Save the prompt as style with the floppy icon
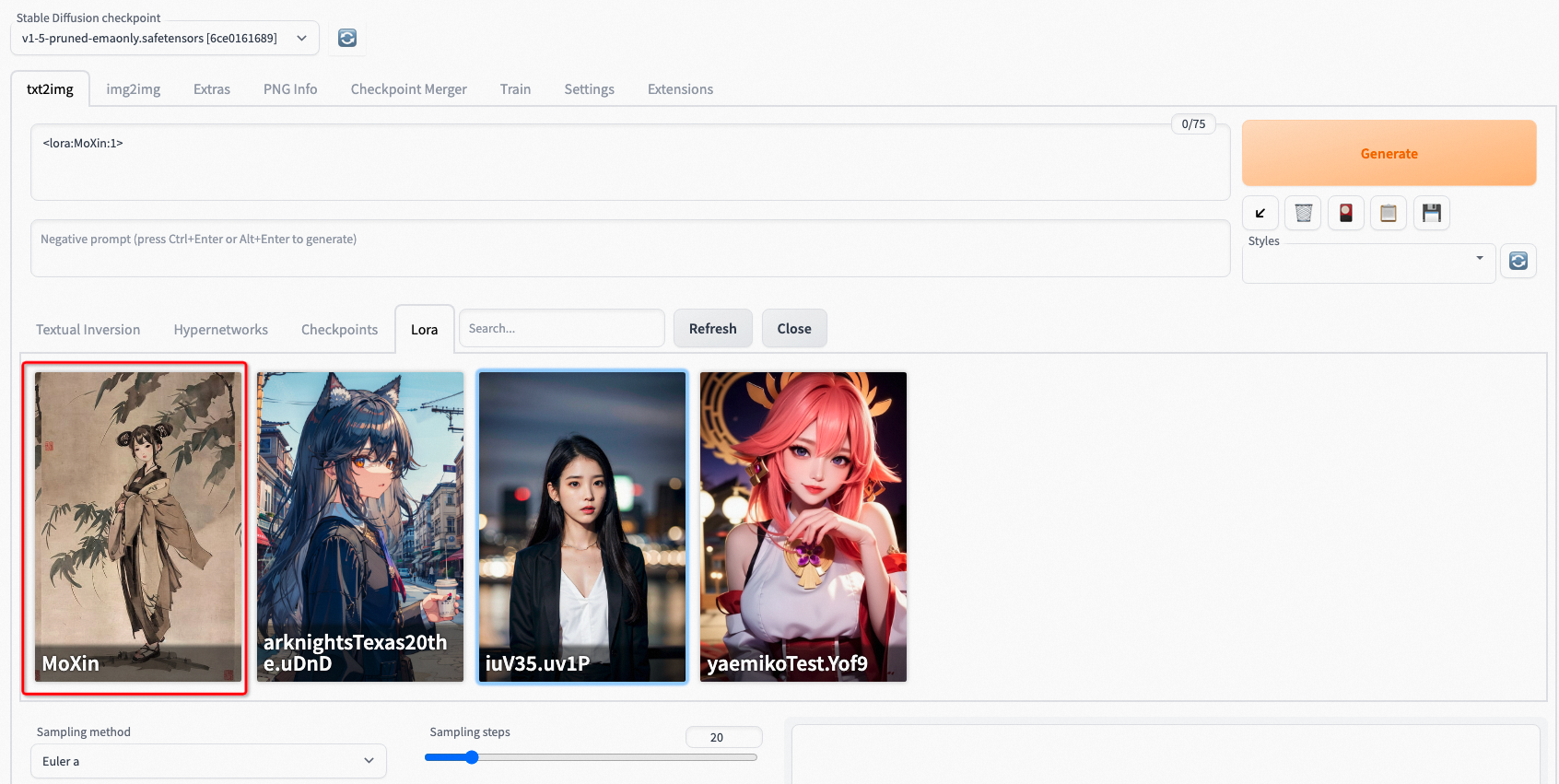This screenshot has width=1559, height=784. 1431,214
